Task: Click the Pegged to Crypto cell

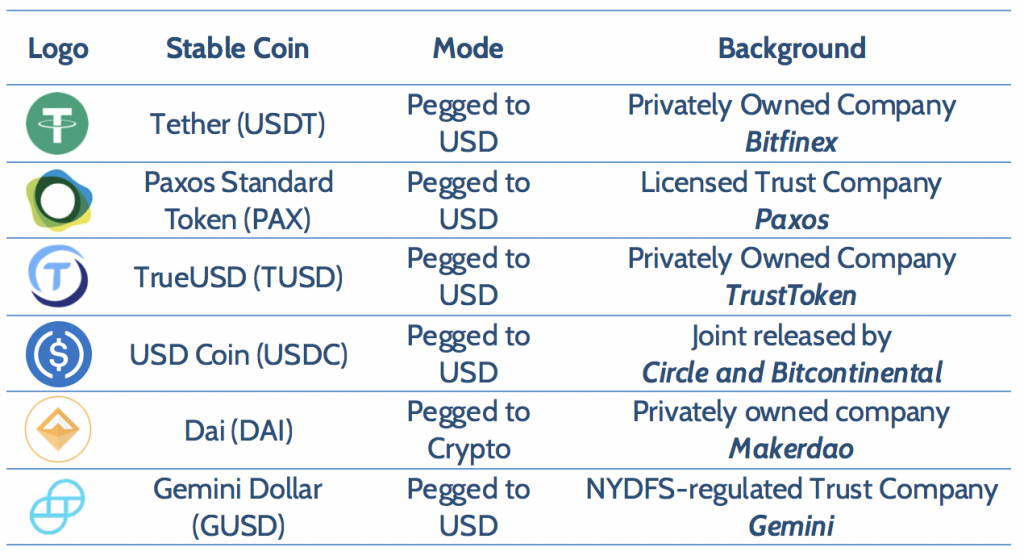Action: coord(468,431)
